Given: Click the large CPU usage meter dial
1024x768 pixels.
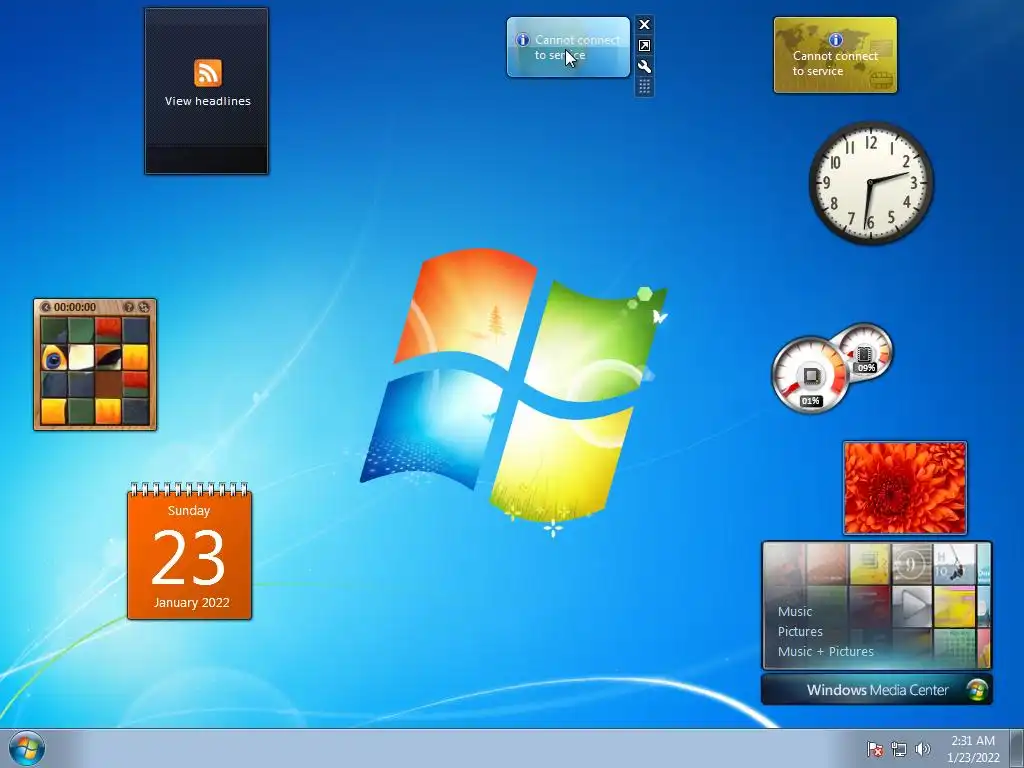Looking at the screenshot, I should pyautogui.click(x=810, y=375).
